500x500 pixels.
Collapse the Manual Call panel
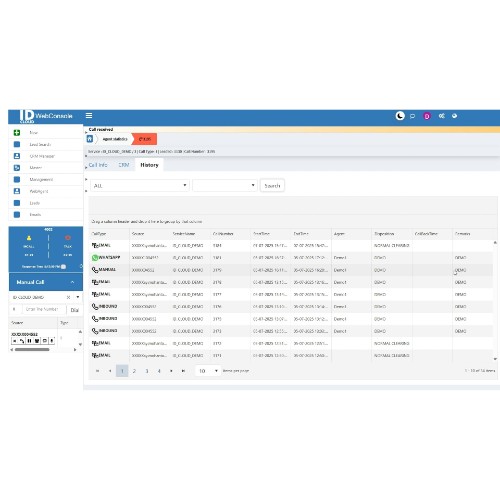click(72, 282)
